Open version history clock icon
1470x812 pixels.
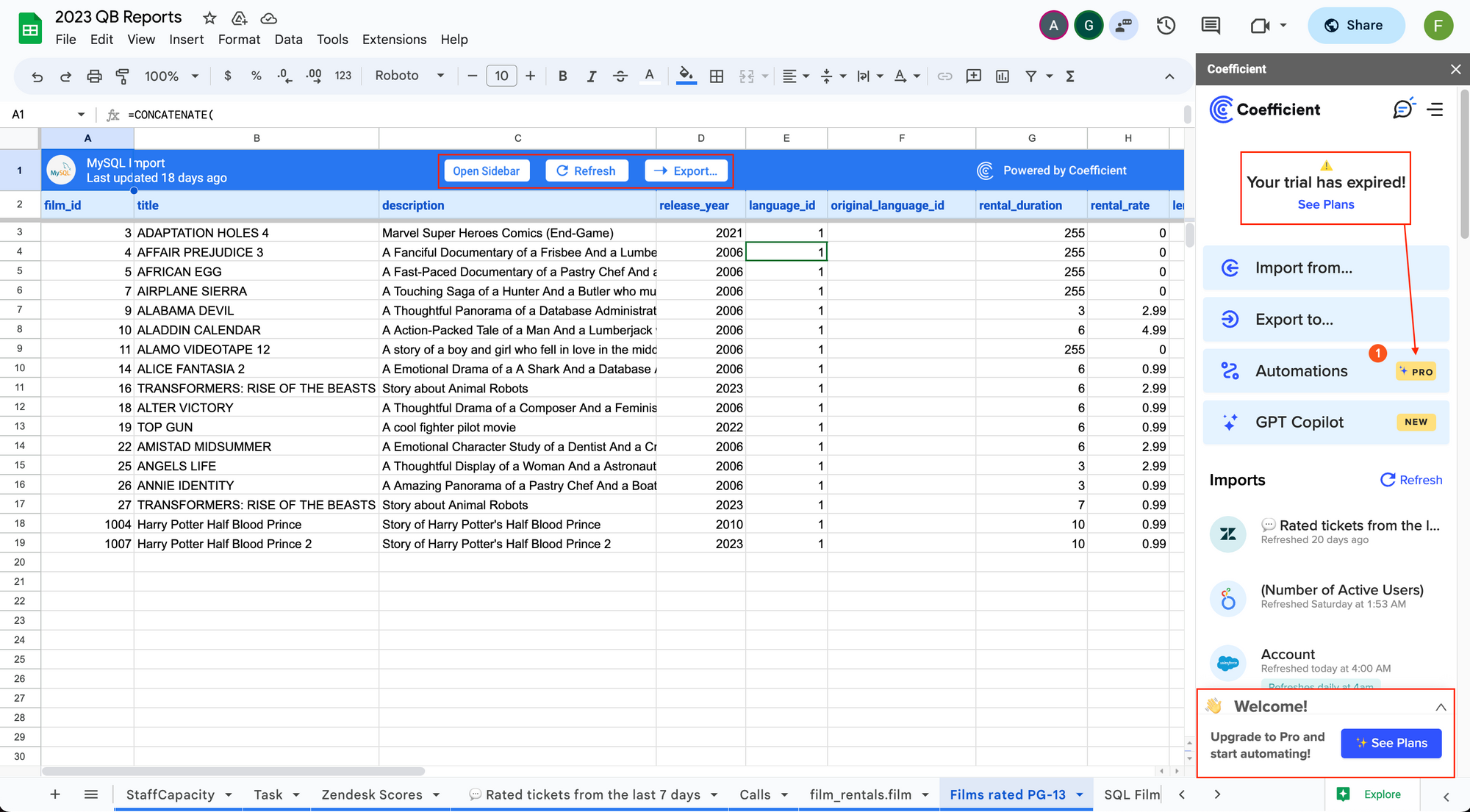pyautogui.click(x=1166, y=26)
